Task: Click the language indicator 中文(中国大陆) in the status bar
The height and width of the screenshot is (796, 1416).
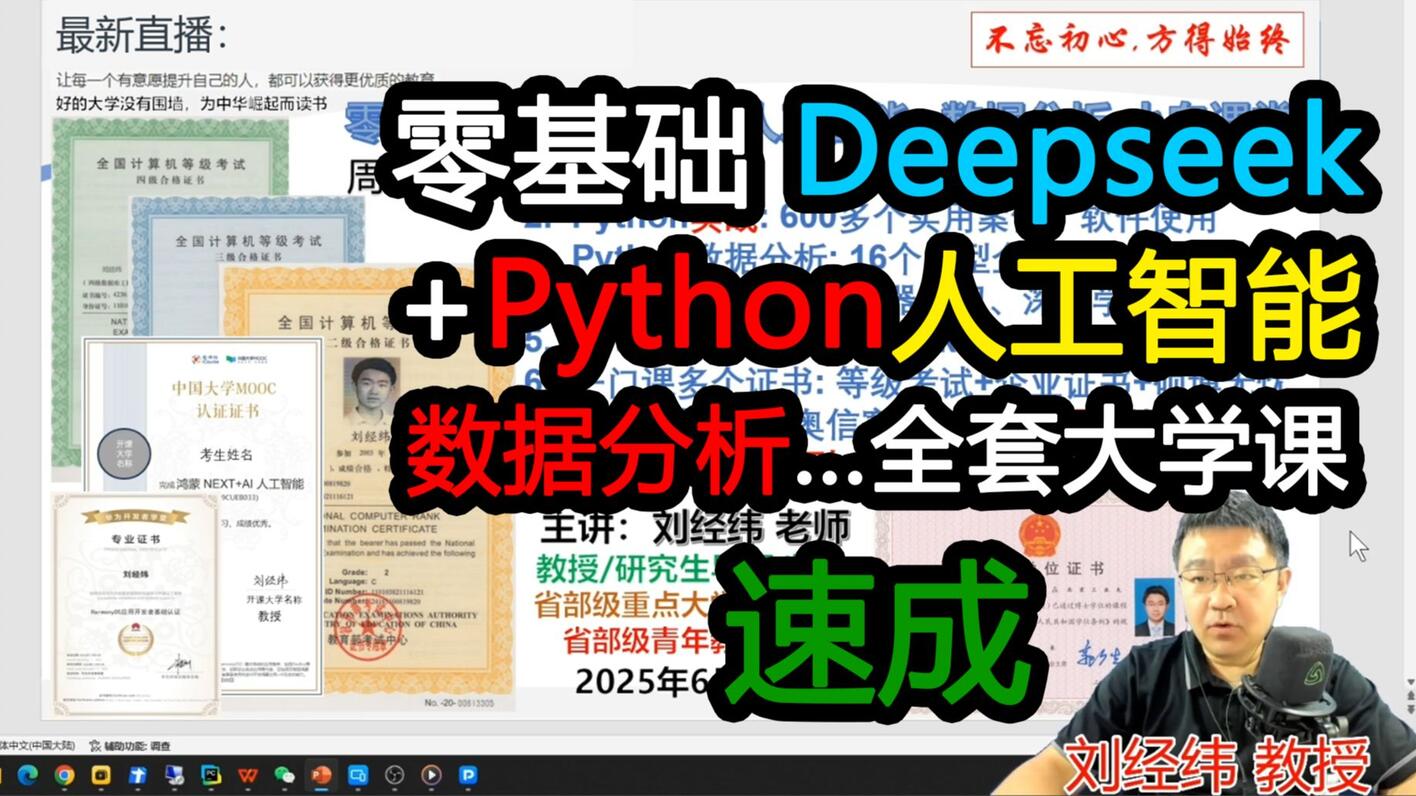Action: click(37, 746)
